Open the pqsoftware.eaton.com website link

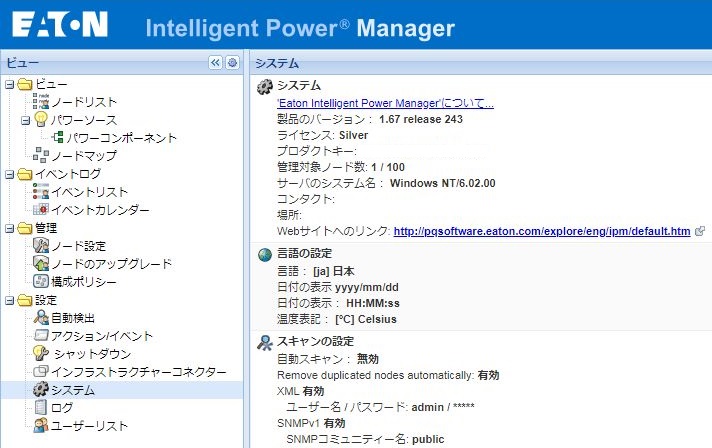[542, 231]
